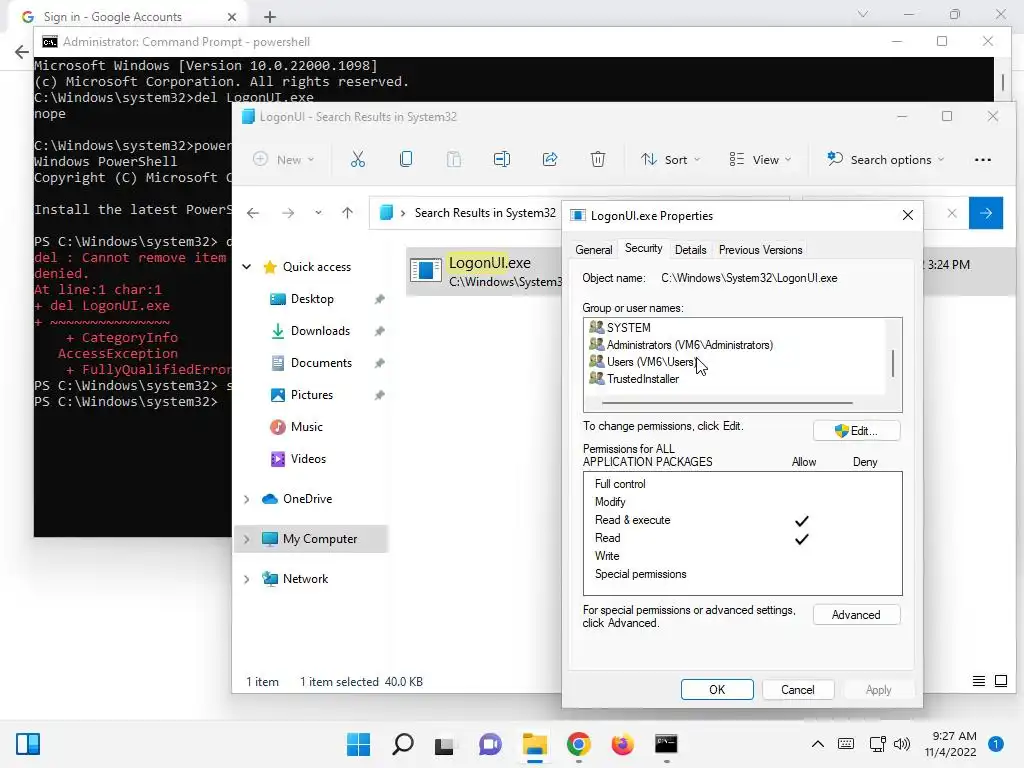Click the user names list horizontal scrollbar
Image resolution: width=1024 pixels, height=768 pixels.
[x=727, y=403]
